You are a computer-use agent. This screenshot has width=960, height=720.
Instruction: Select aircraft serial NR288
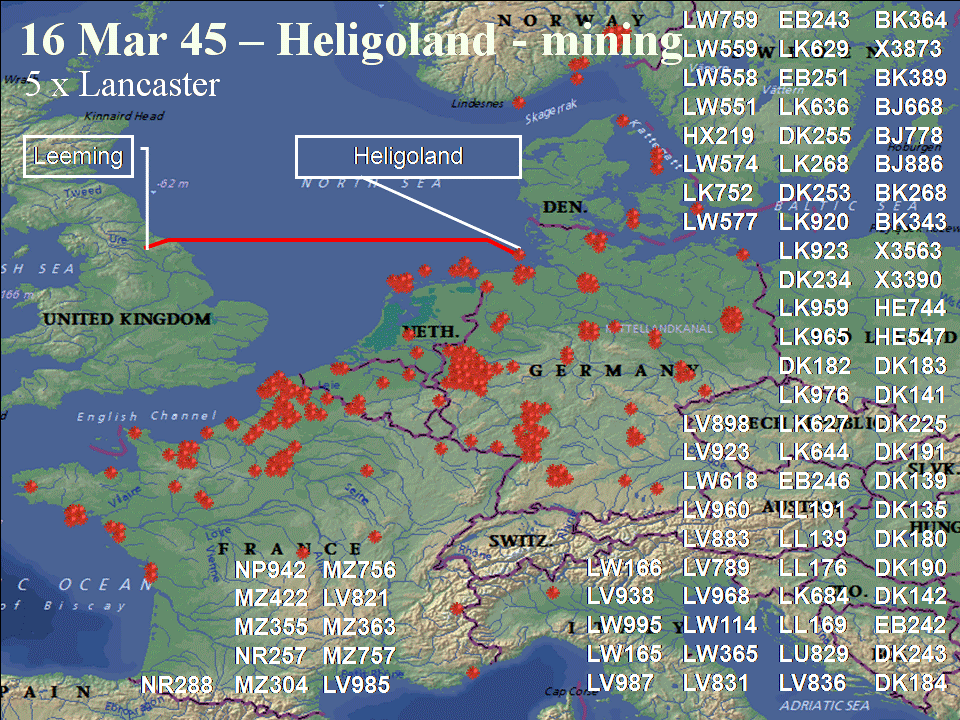click(x=177, y=685)
